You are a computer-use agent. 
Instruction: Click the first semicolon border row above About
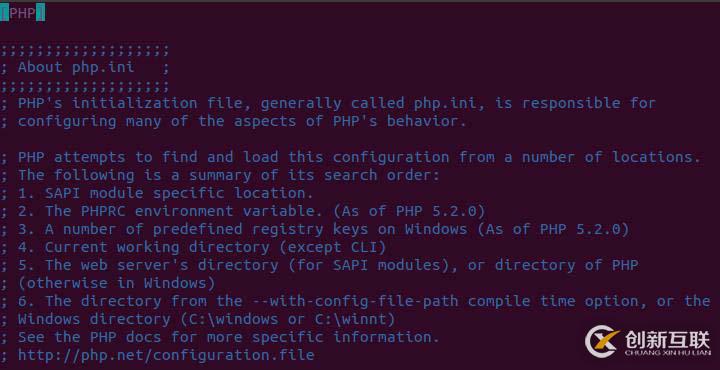(85, 49)
